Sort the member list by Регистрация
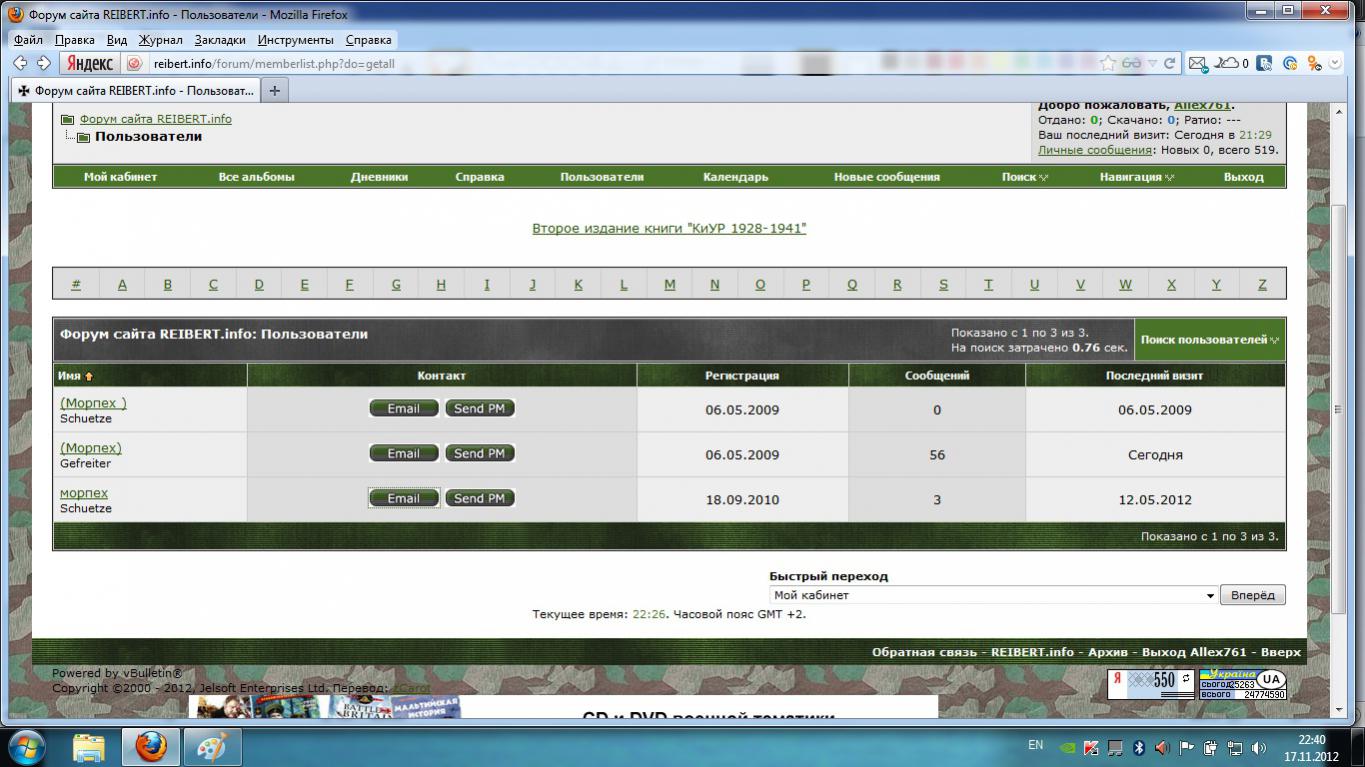Image resolution: width=1365 pixels, height=767 pixels. coord(742,376)
